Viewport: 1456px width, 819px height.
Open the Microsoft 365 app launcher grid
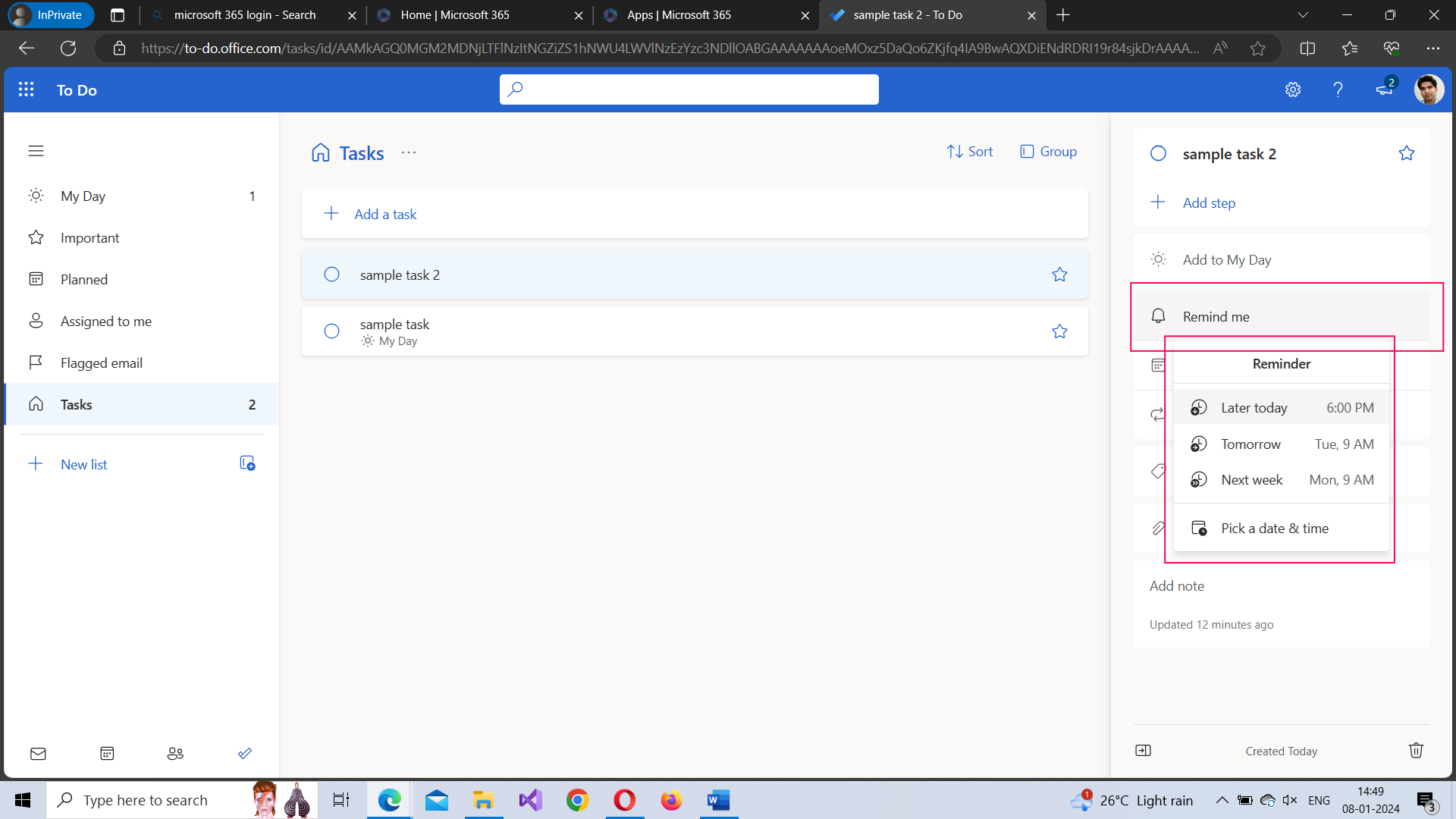point(26,89)
